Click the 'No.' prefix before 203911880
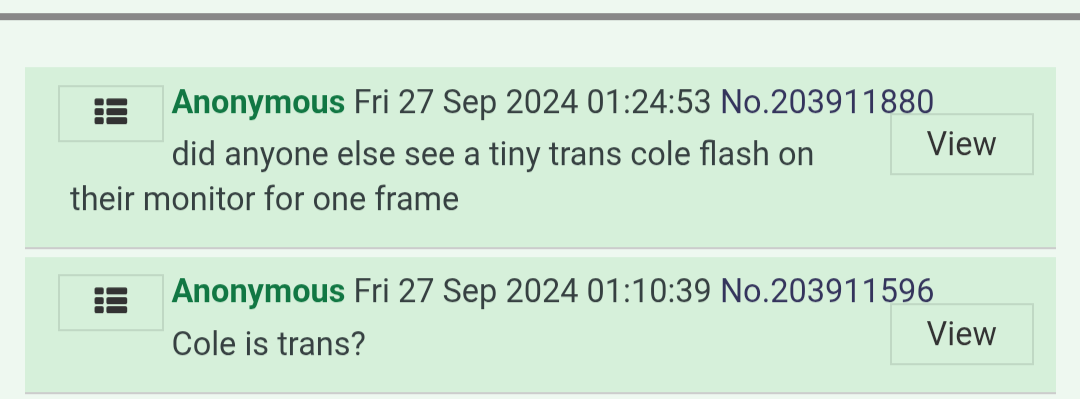Screen dimensions: 1080x399 pos(745,102)
